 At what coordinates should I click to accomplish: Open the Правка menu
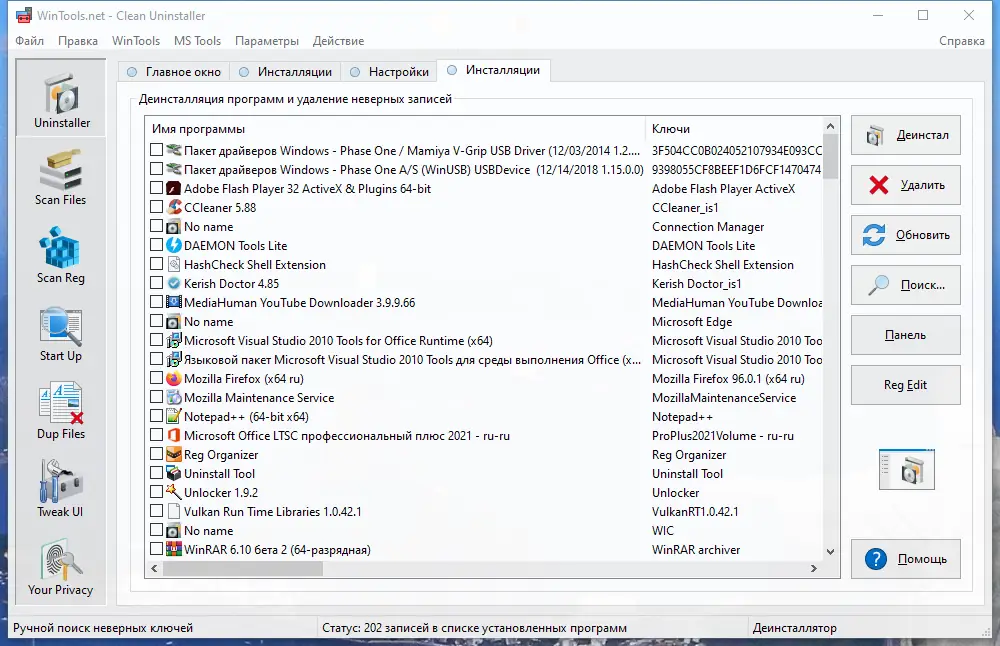pyautogui.click(x=78, y=41)
